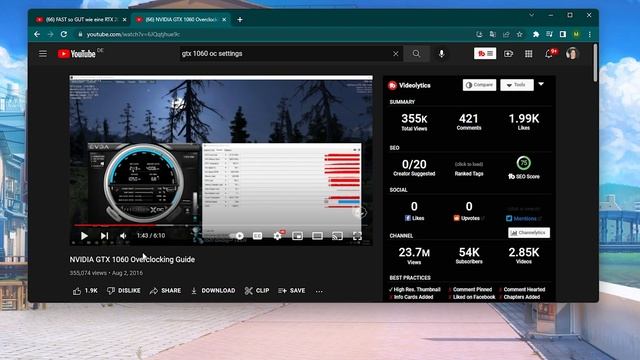Click the share page icon in address bar
This screenshot has height=360, width=640.
coord(506,34)
